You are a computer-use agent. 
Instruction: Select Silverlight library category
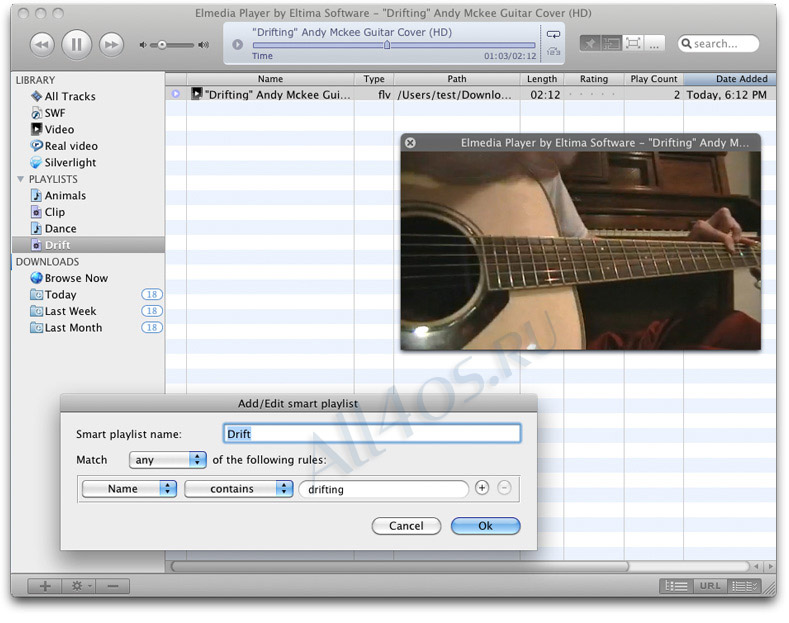coord(70,163)
